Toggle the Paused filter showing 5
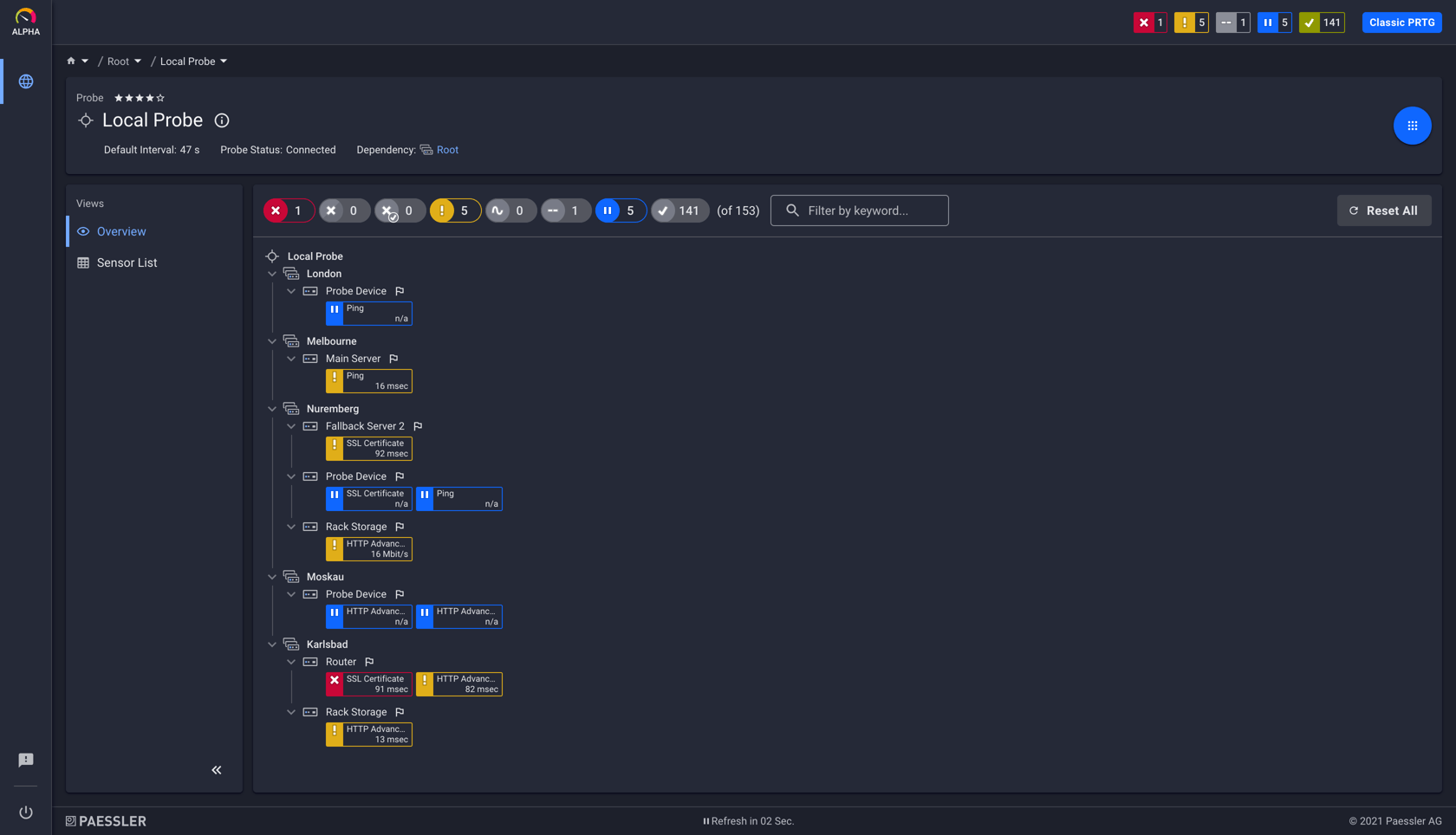The height and width of the screenshot is (835, 1456). coord(621,210)
